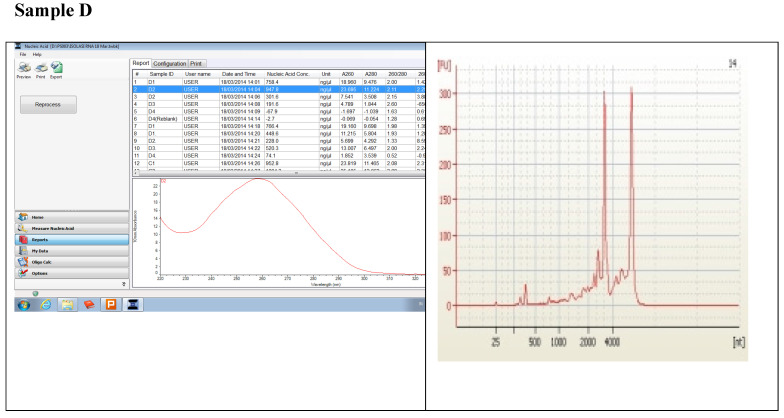Open the Preview toolbar icon
784x418 pixels.
(24, 68)
